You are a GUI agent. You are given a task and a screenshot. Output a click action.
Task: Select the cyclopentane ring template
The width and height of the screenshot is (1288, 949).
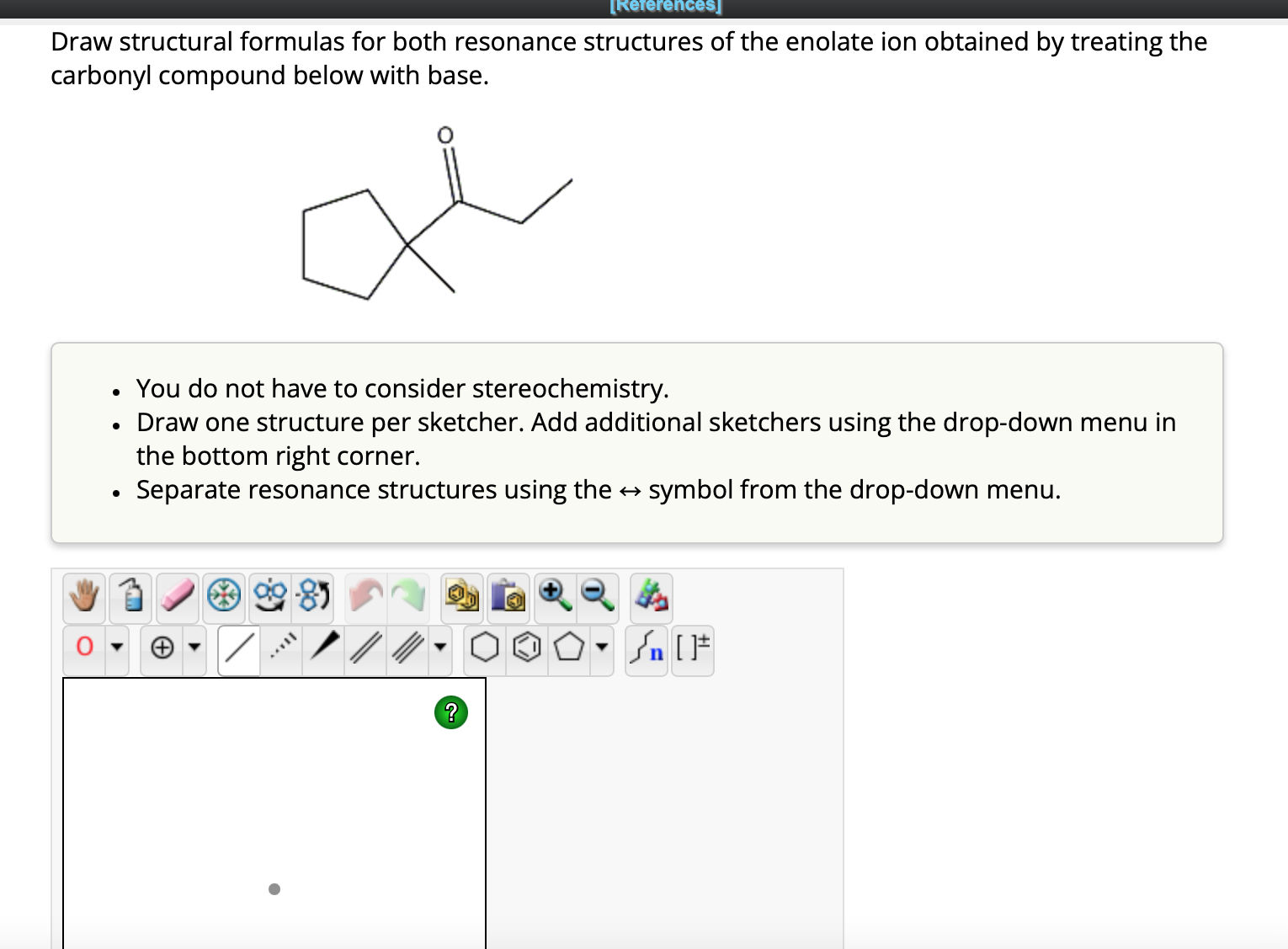coord(569,648)
